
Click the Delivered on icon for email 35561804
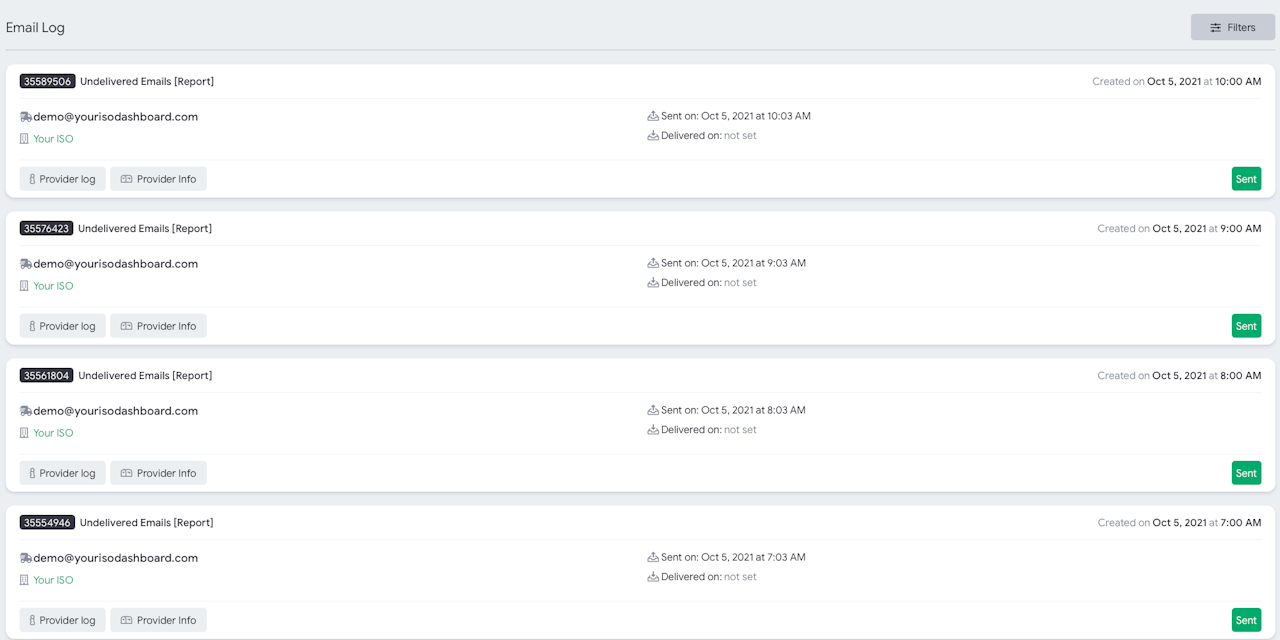(653, 430)
